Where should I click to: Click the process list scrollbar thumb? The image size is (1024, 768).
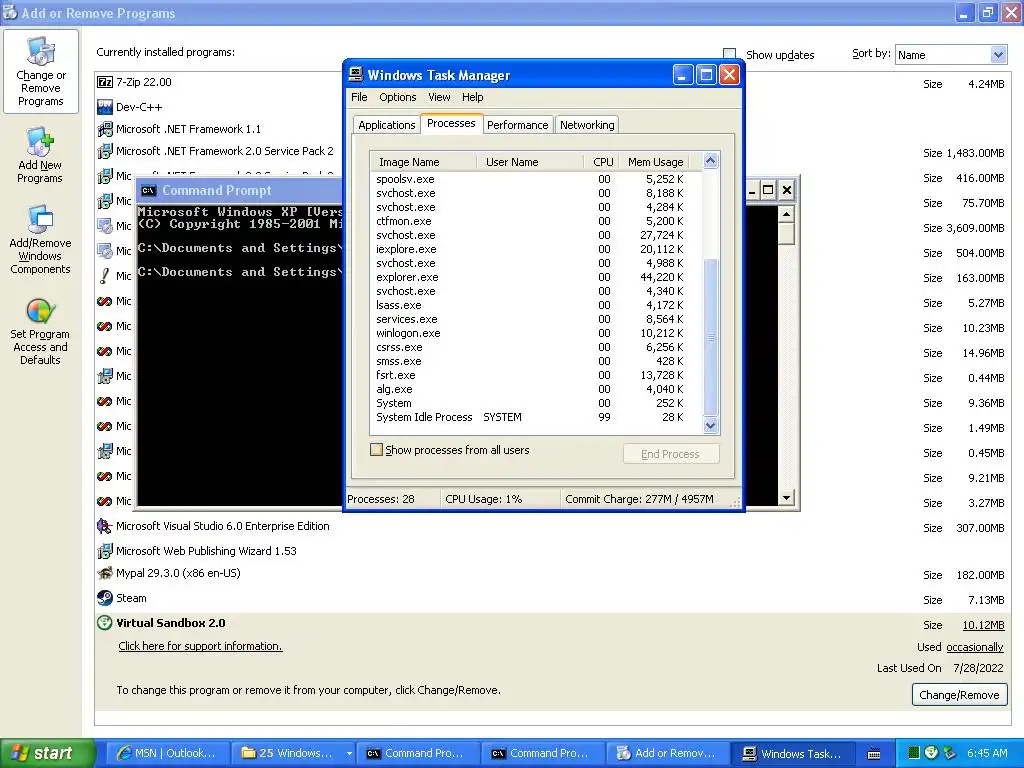711,337
